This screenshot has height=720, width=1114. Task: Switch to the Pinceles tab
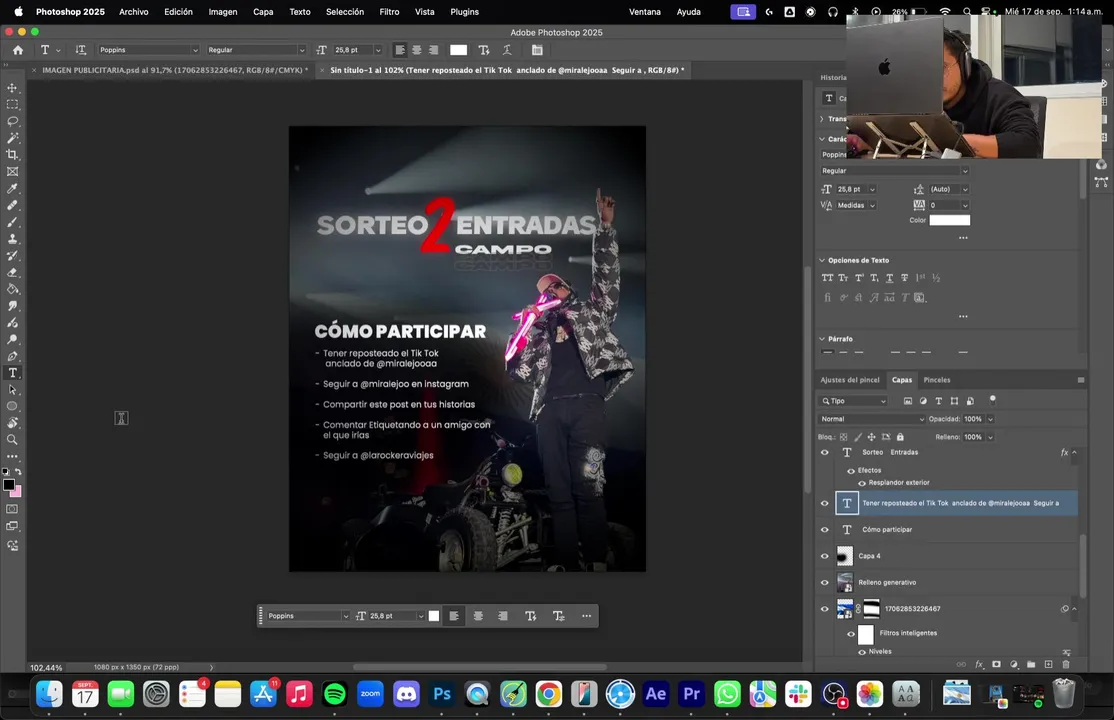[936, 380]
